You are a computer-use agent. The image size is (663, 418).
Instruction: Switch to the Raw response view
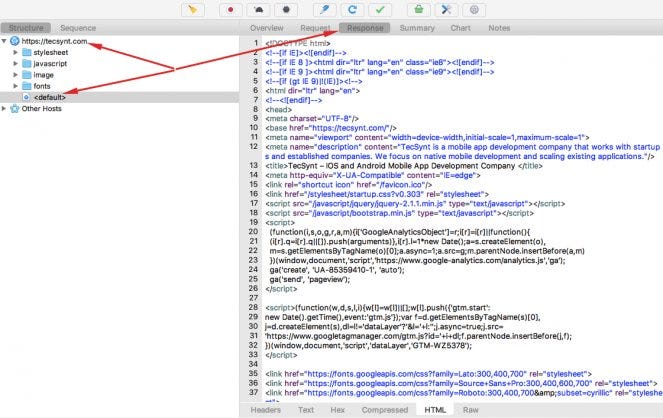(x=470, y=409)
